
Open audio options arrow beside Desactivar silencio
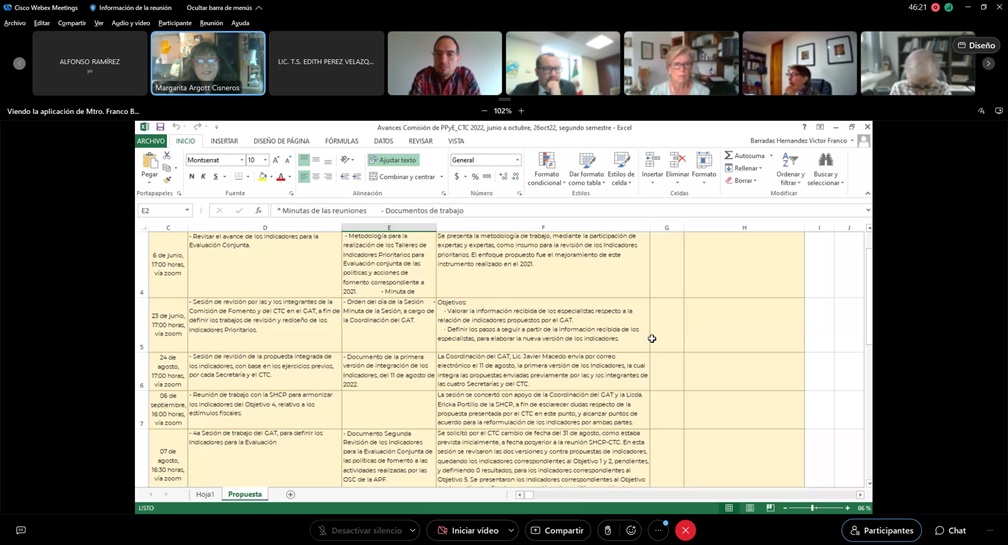pyautogui.click(x=413, y=530)
